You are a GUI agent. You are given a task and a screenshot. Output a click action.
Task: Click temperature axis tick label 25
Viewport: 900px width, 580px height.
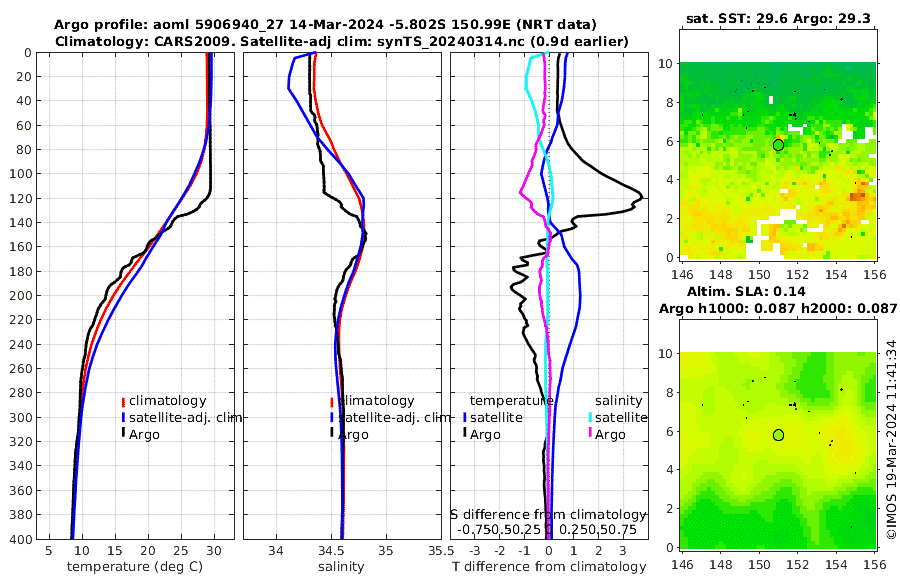coord(181,551)
